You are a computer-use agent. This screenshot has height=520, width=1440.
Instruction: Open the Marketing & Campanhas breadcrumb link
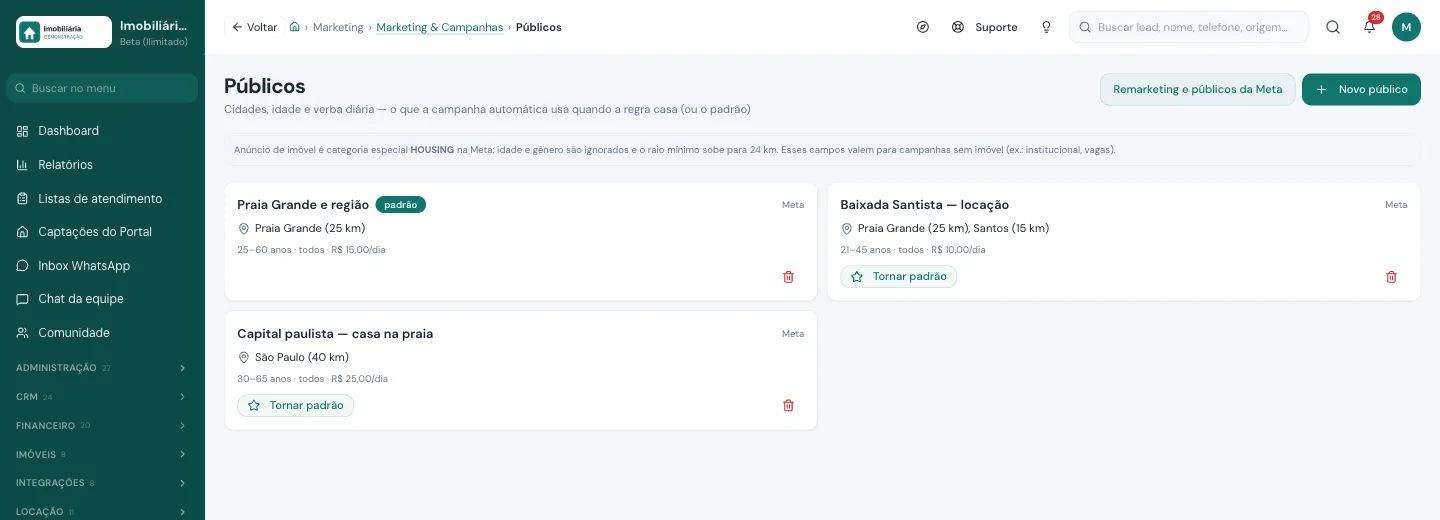click(440, 27)
